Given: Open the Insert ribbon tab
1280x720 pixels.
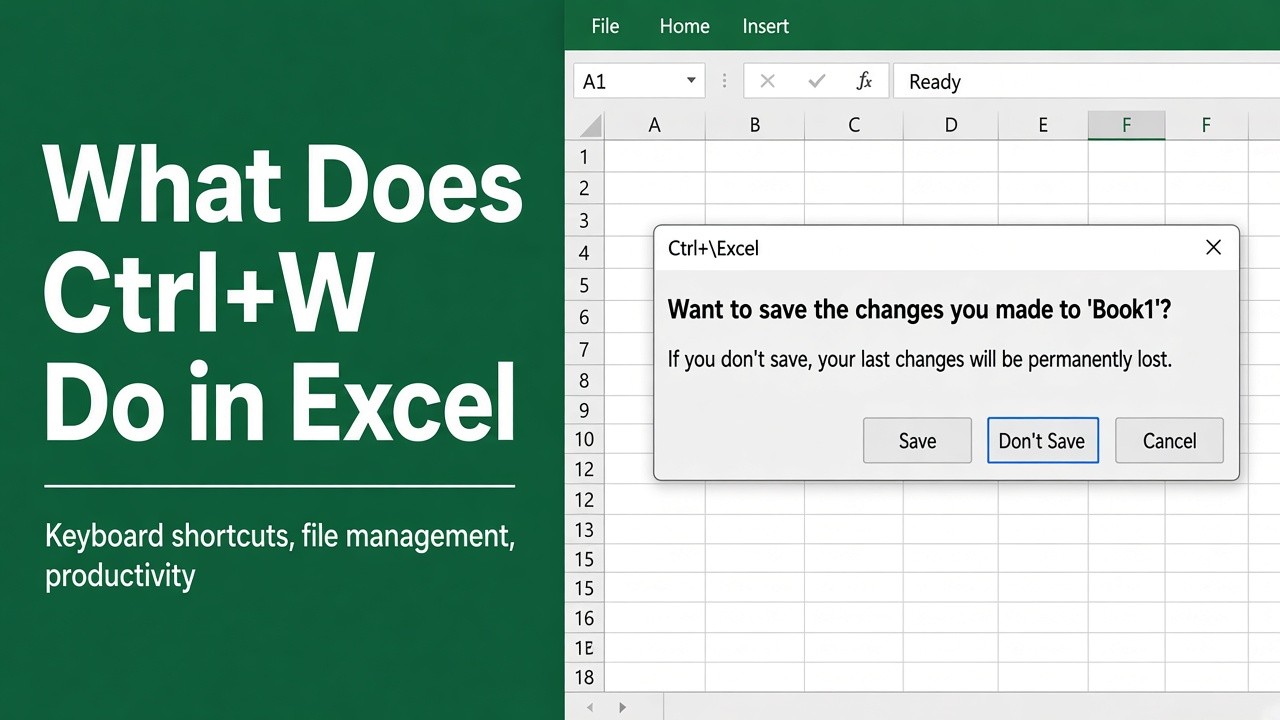Looking at the screenshot, I should tap(766, 26).
